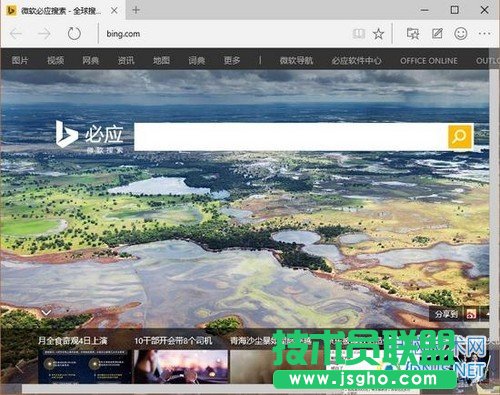Image resolution: width=500 pixels, height=395 pixels.
Task: Go back using the browser back arrow
Action: pos(16,34)
